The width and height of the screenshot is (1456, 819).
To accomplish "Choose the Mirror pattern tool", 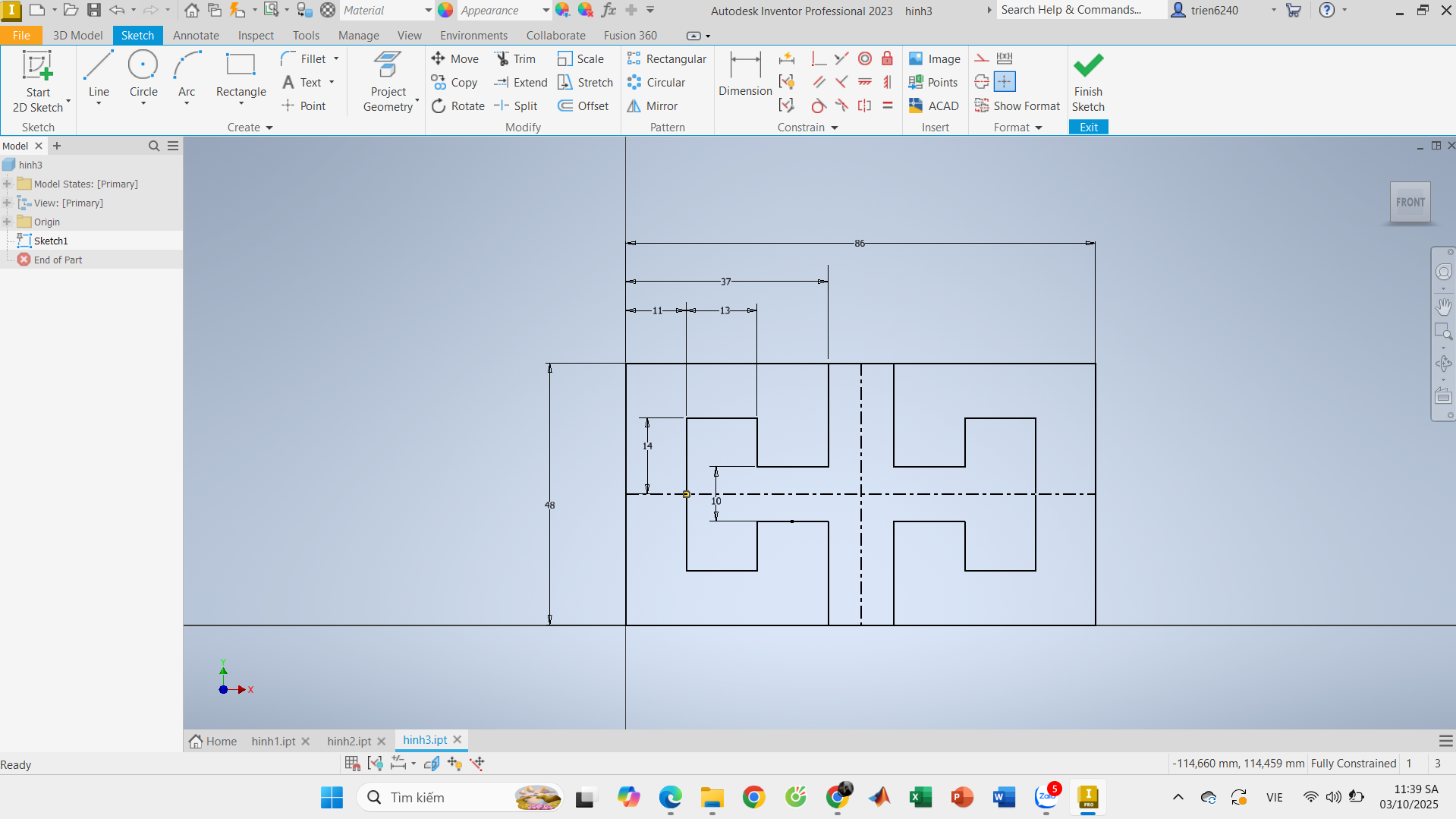I will (x=653, y=106).
